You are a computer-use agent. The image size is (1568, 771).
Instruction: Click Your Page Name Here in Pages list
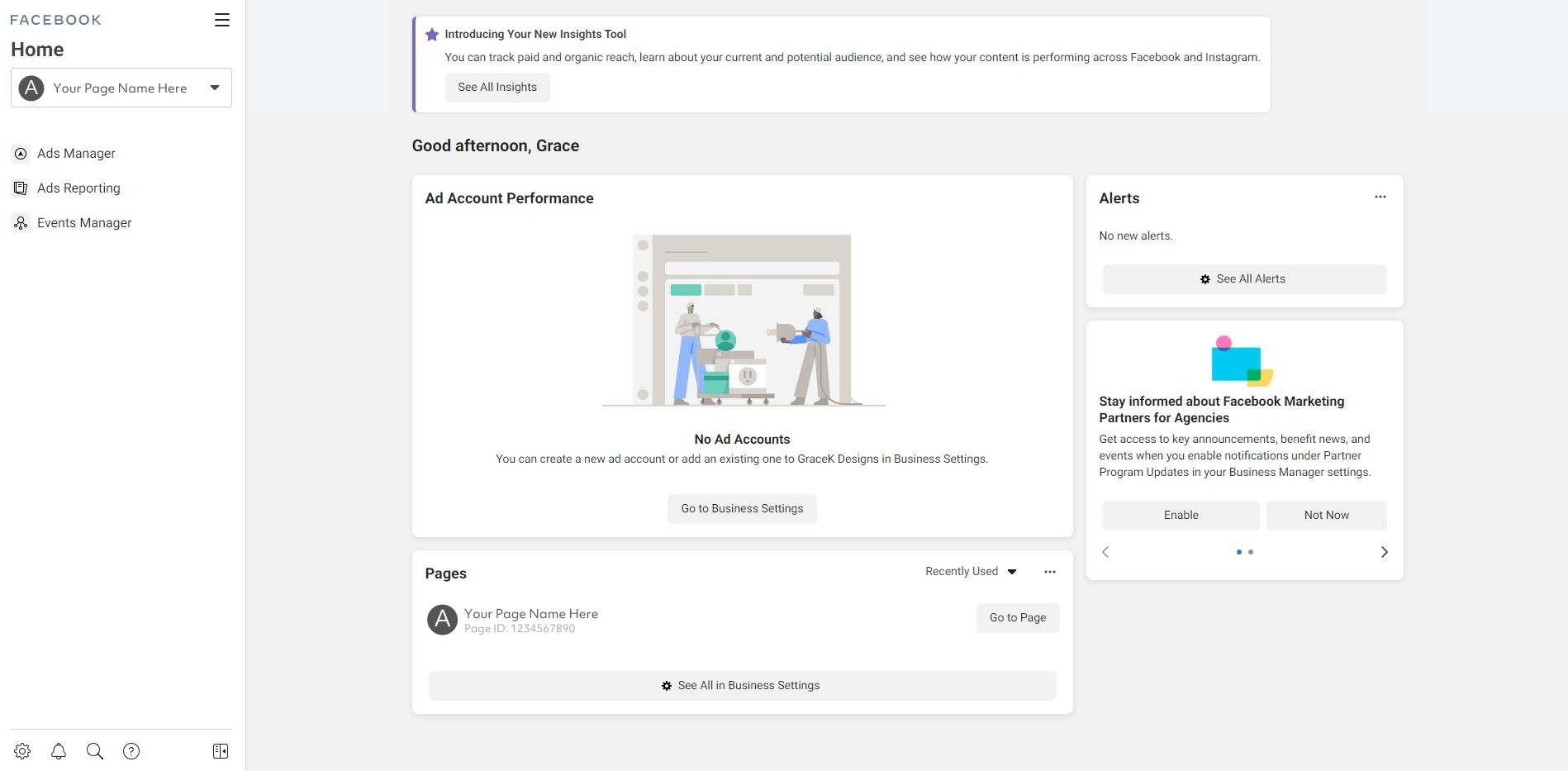[531, 614]
